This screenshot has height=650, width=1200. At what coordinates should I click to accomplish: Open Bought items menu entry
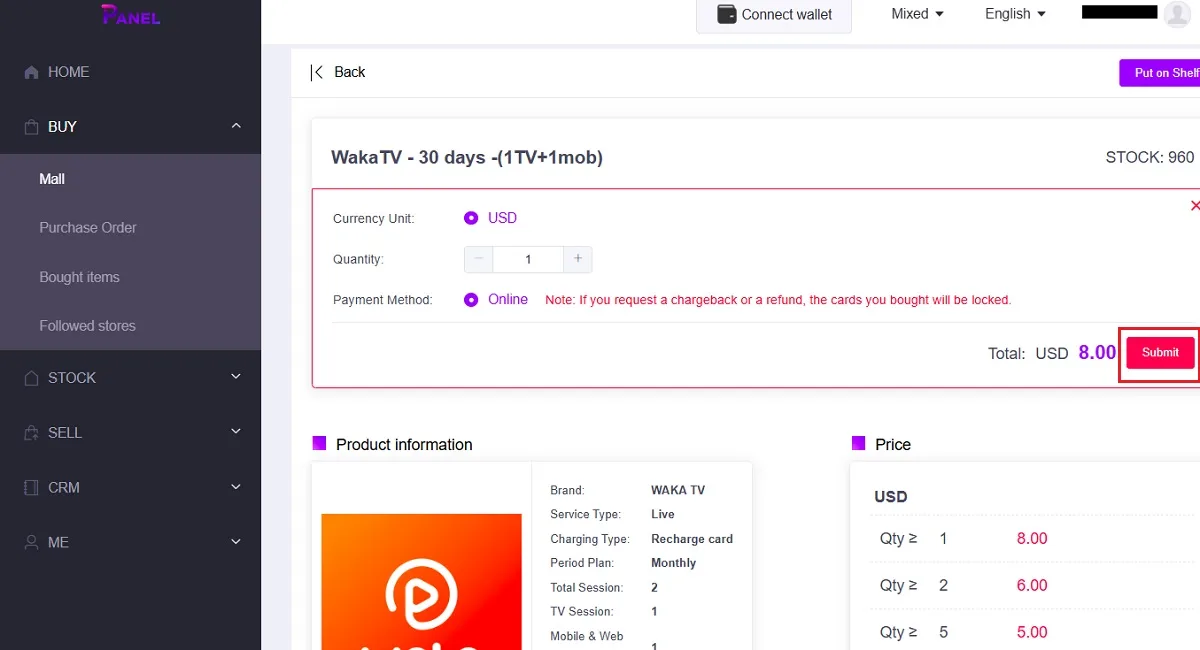click(79, 277)
